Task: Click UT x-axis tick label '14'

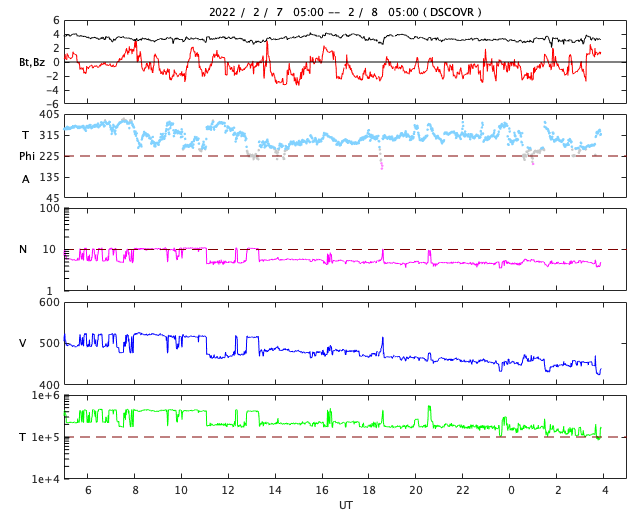Action: tap(275, 490)
